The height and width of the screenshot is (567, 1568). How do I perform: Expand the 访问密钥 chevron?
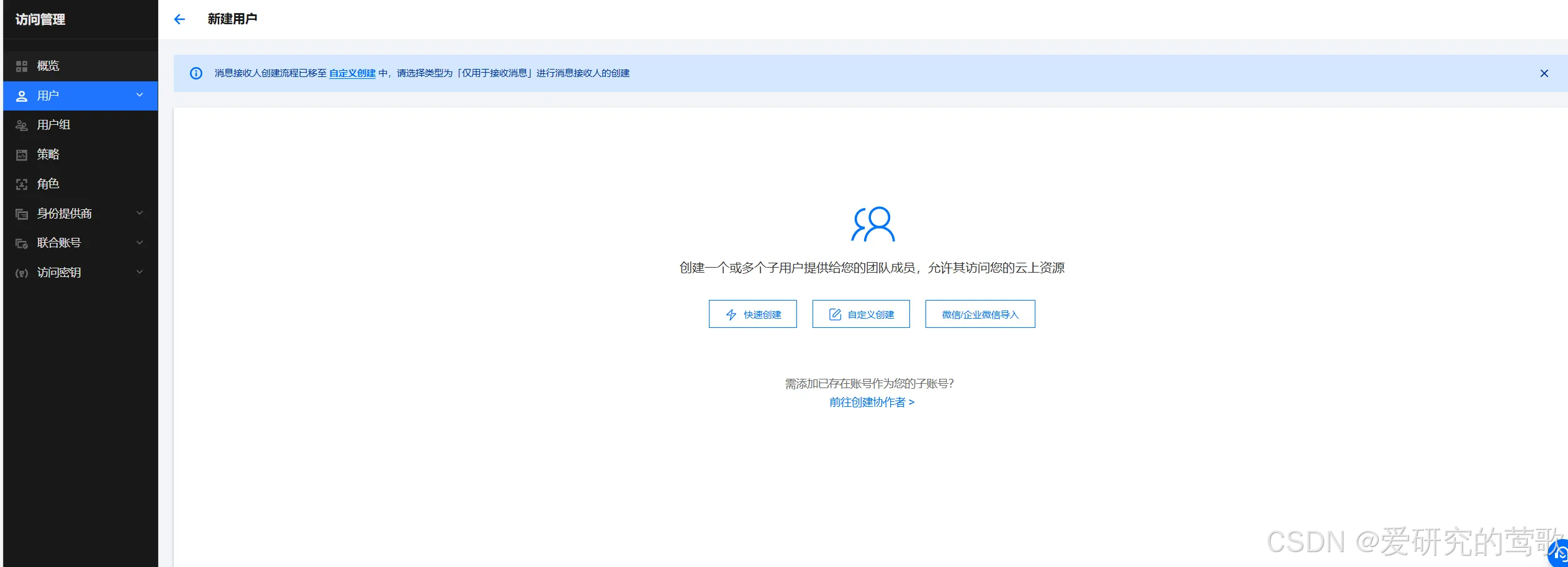[140, 272]
